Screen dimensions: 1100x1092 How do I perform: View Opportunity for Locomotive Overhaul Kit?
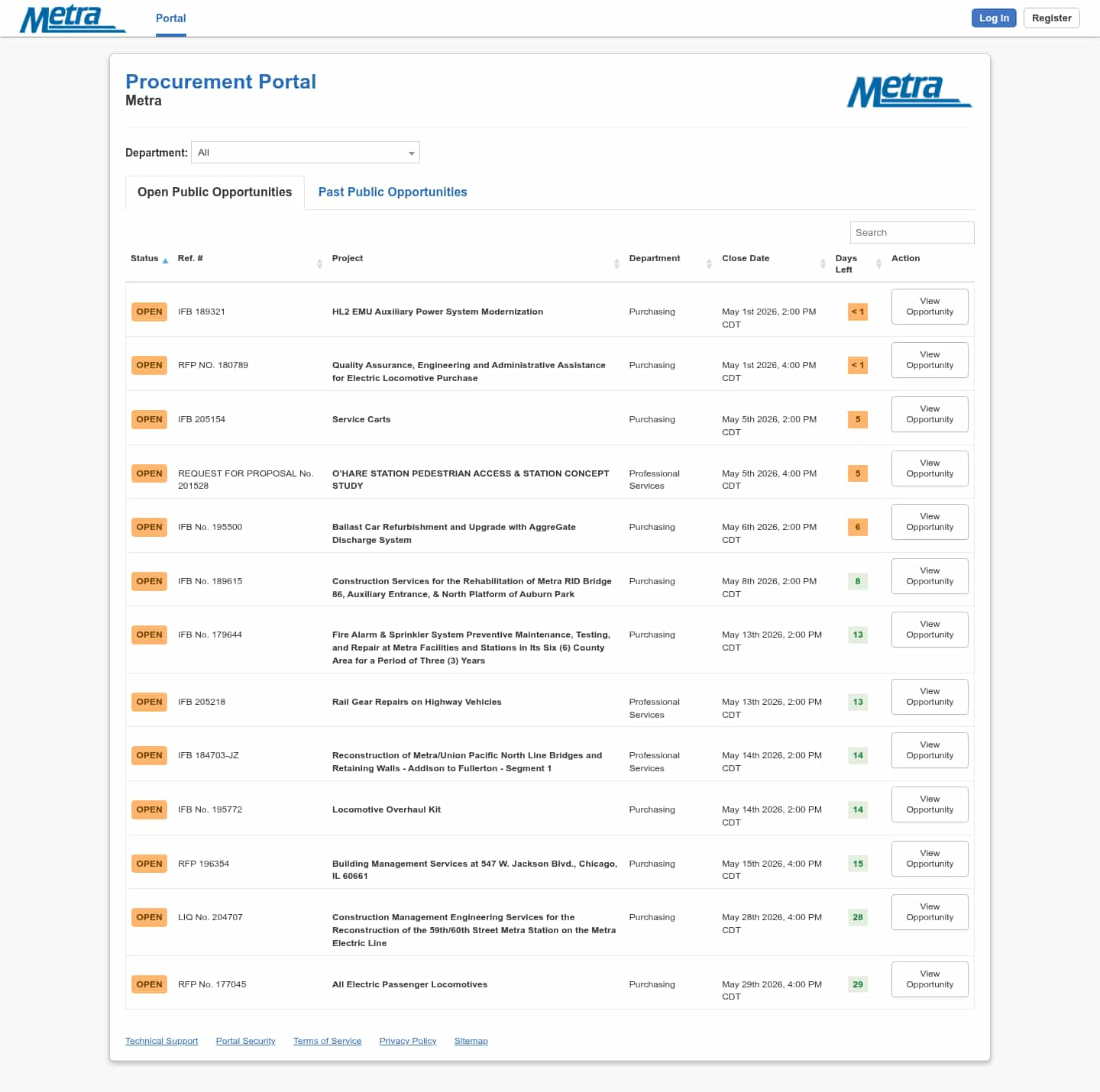930,805
